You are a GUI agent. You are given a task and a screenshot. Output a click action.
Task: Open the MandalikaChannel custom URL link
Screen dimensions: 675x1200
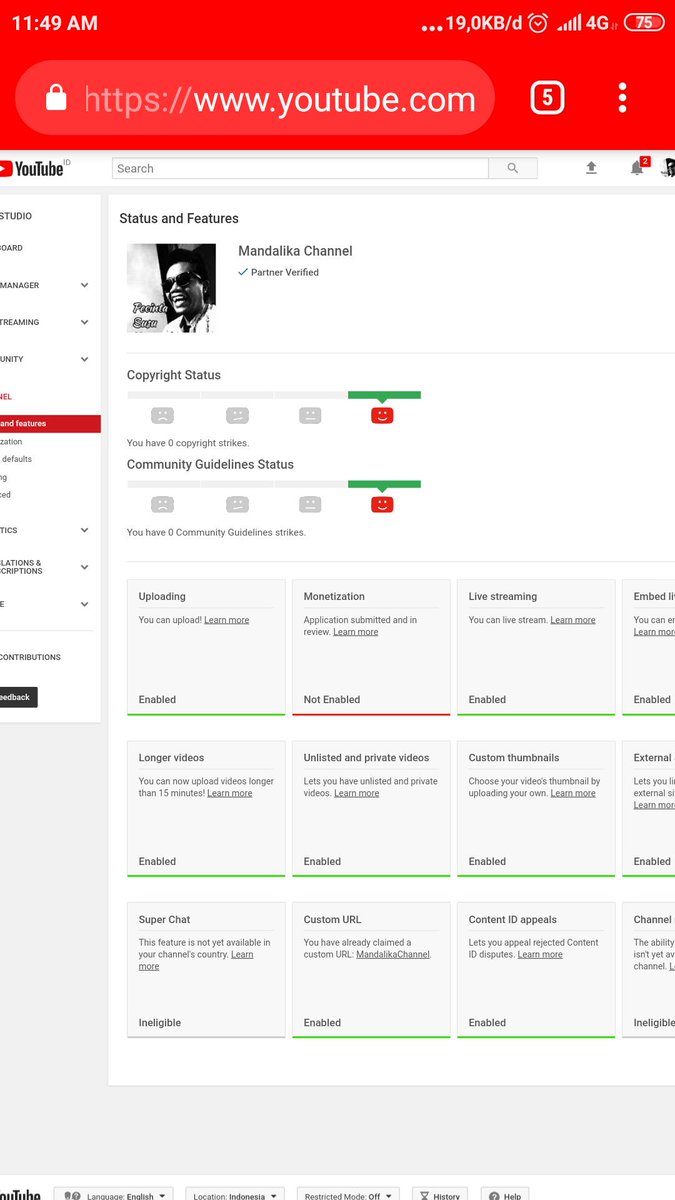click(x=393, y=954)
